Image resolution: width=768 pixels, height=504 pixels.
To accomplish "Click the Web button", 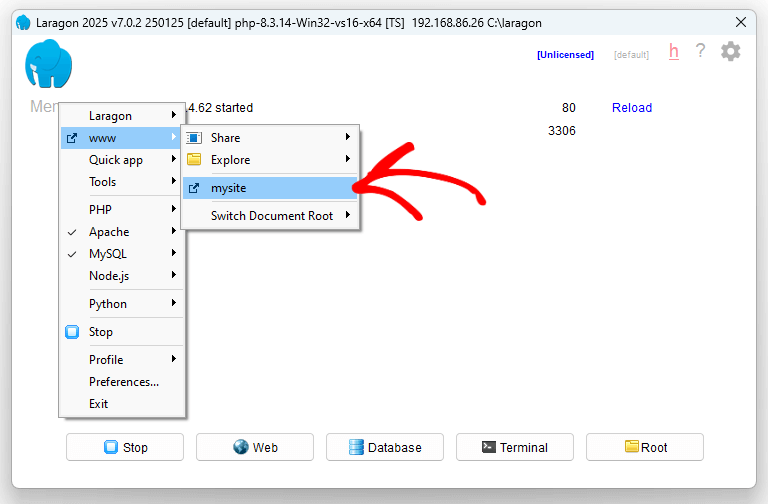I will coord(255,447).
